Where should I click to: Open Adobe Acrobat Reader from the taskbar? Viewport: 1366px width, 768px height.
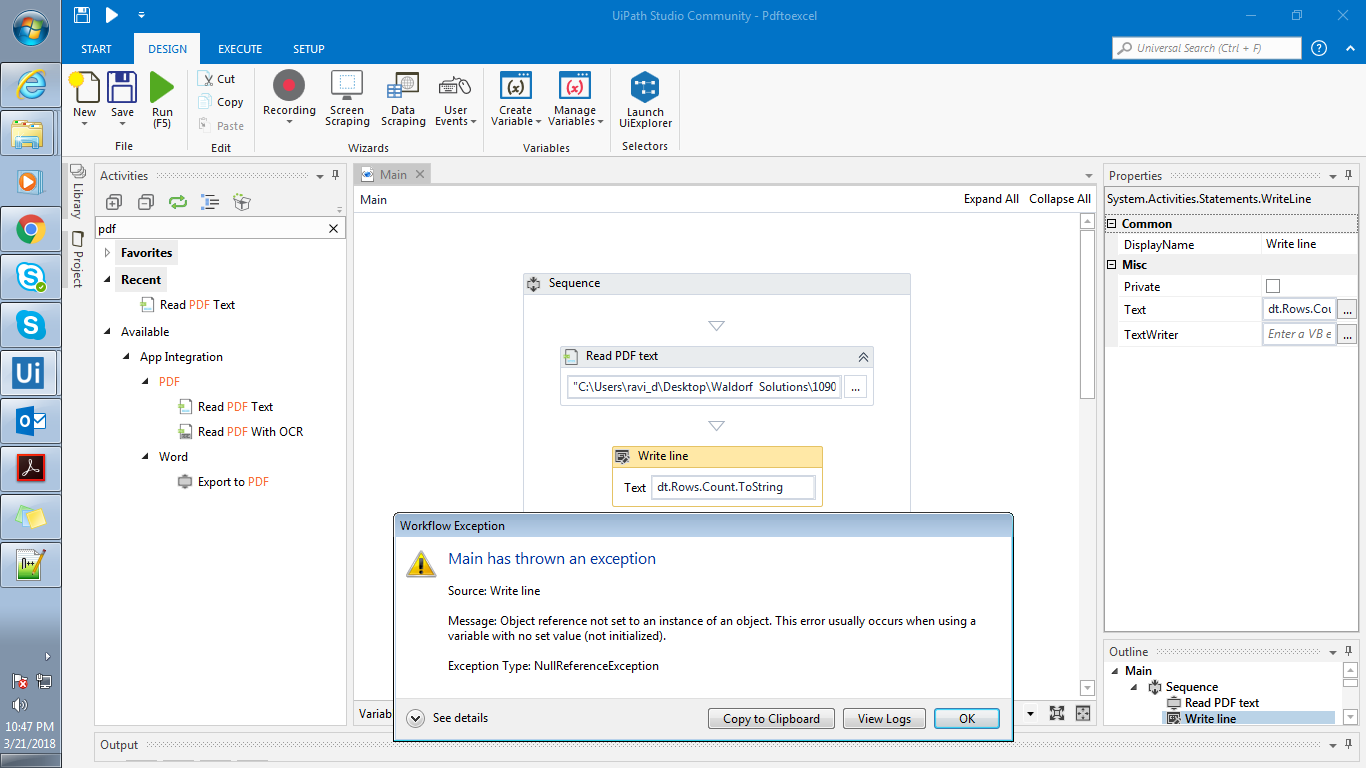30,469
